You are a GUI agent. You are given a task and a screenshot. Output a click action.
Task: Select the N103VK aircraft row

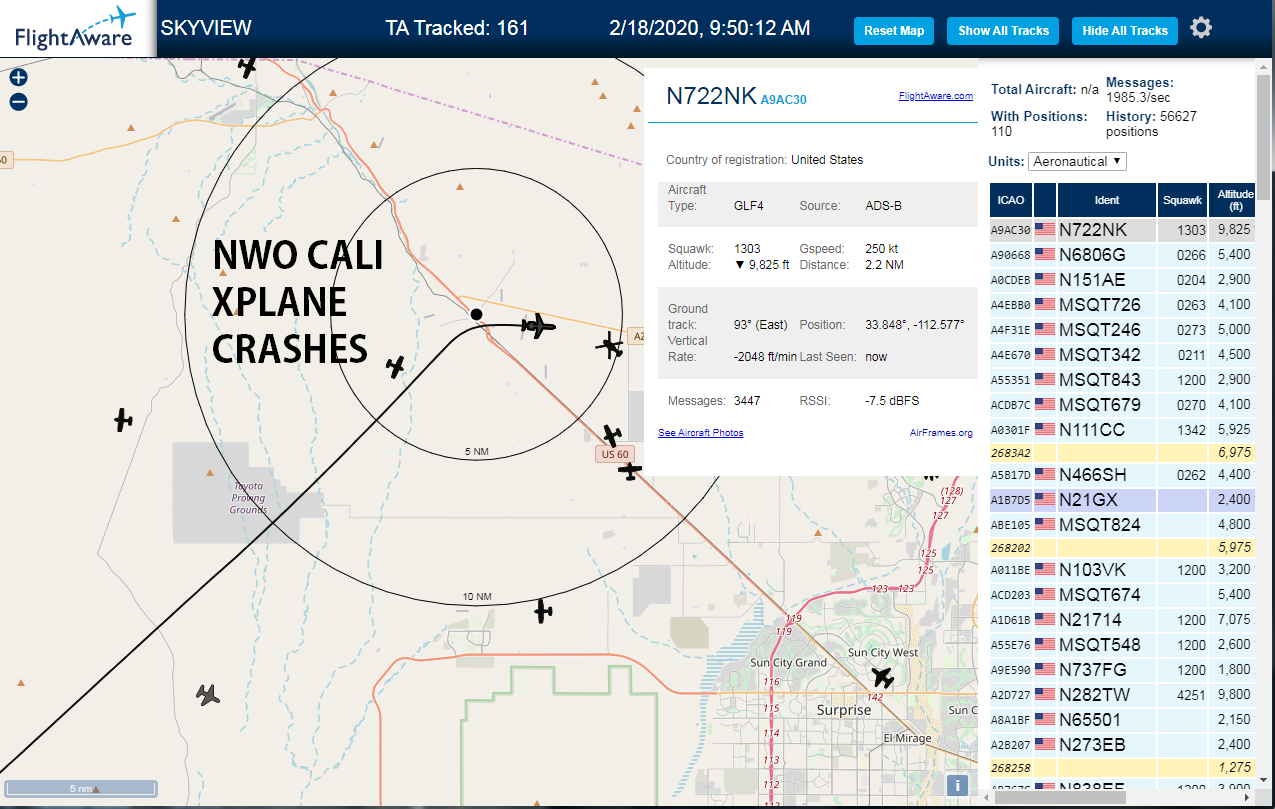pyautogui.click(x=1122, y=570)
